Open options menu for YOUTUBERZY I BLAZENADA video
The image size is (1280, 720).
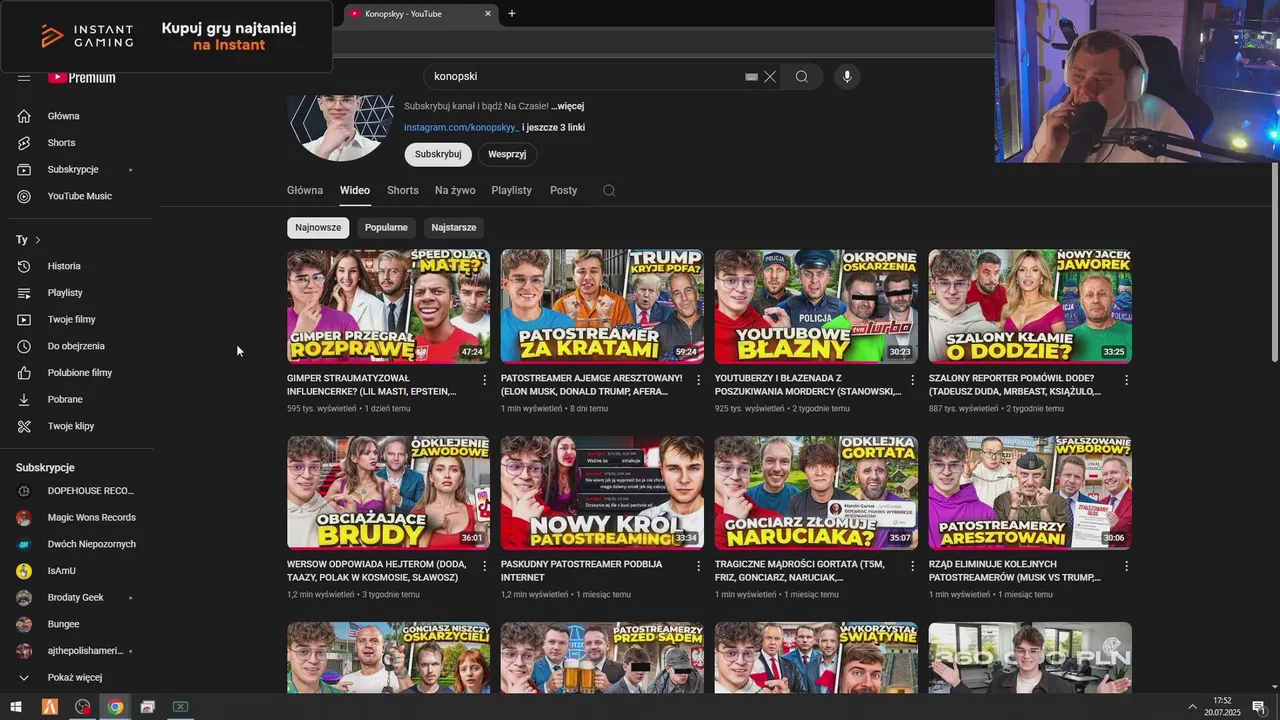click(x=912, y=380)
